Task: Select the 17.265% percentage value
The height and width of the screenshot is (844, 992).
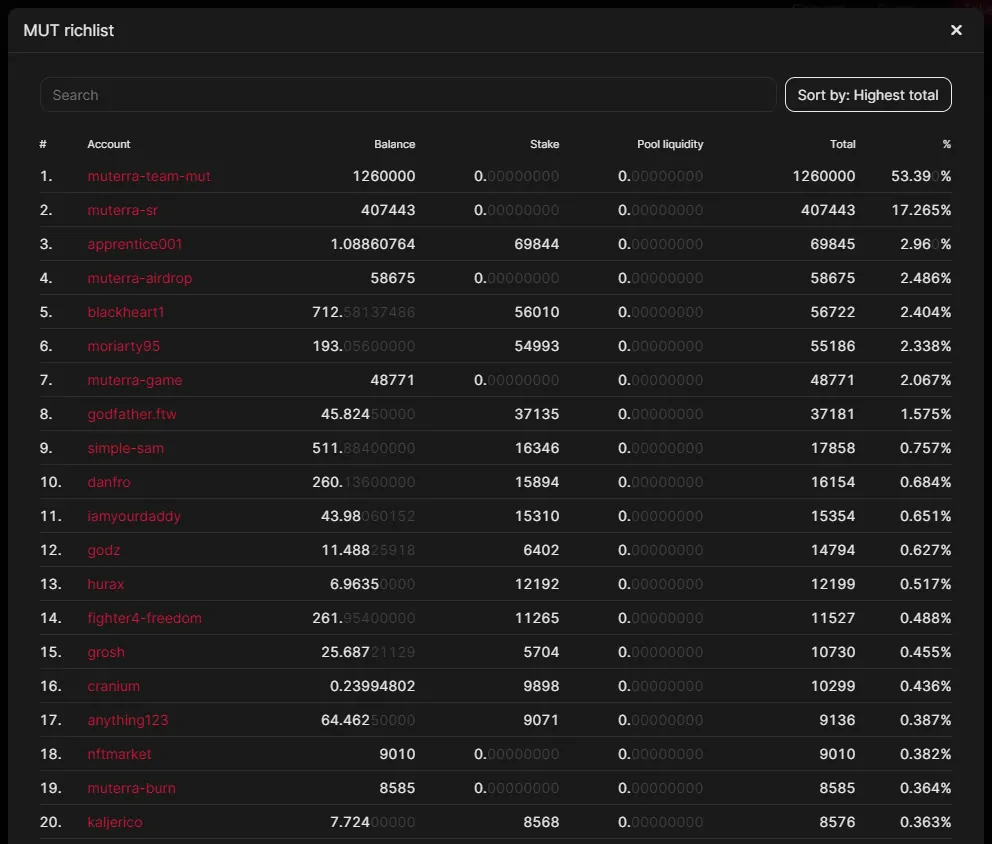Action: [921, 210]
